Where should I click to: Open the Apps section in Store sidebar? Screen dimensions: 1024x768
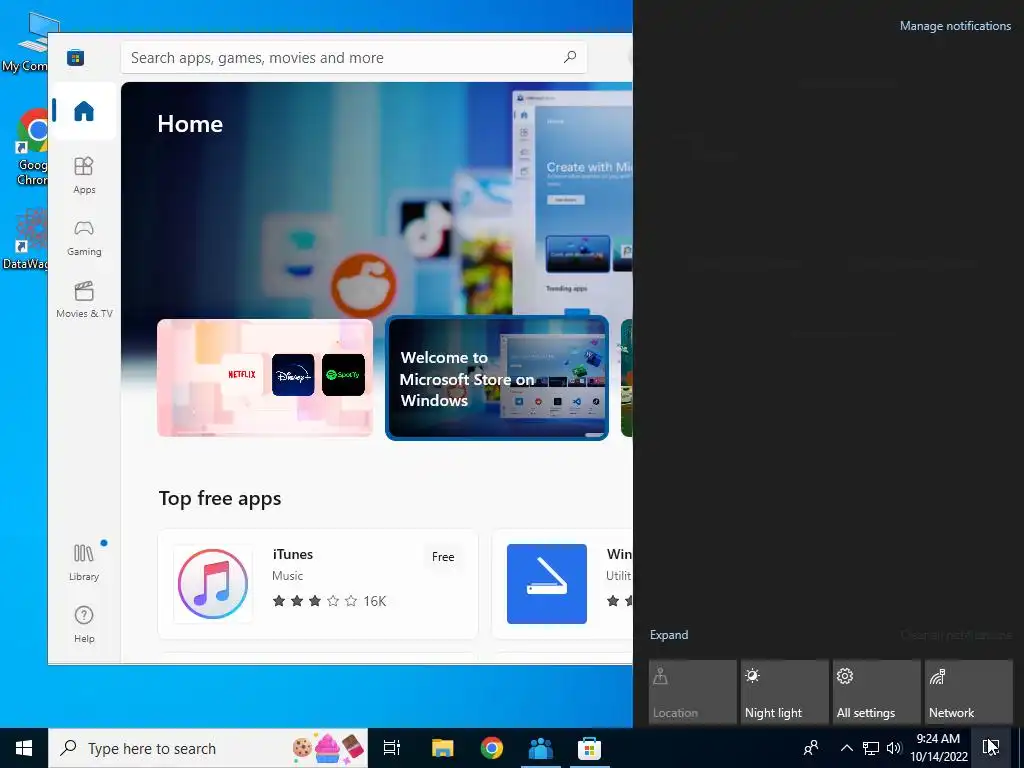(x=84, y=175)
